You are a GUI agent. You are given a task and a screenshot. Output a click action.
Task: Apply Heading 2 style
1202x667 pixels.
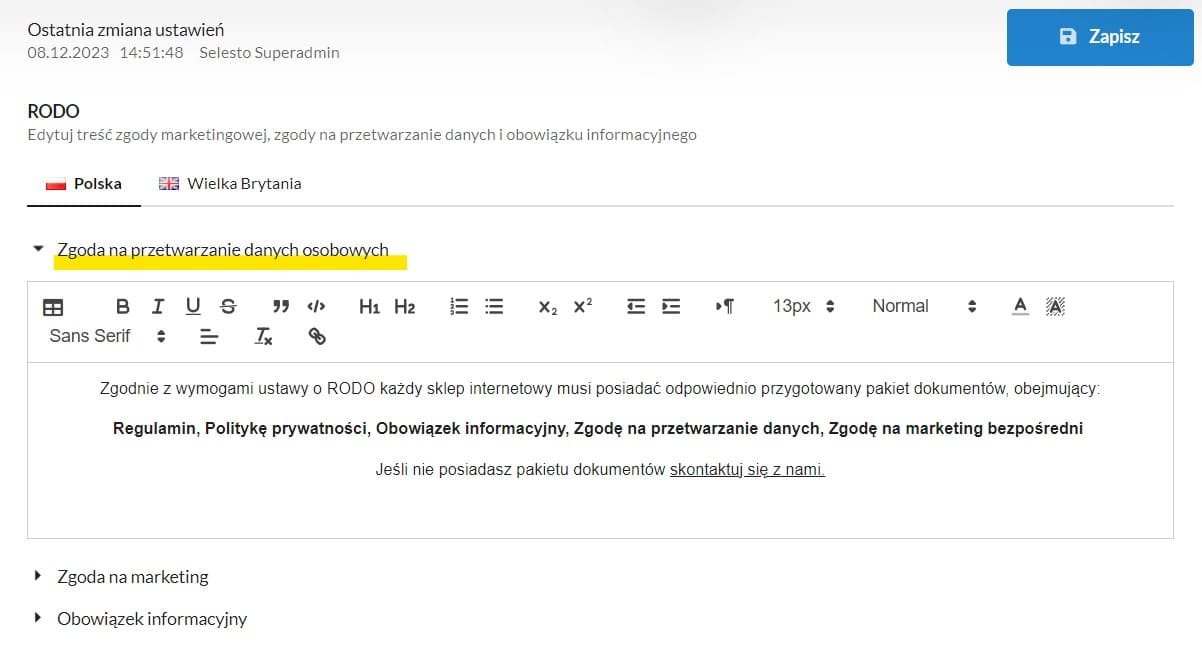404,307
